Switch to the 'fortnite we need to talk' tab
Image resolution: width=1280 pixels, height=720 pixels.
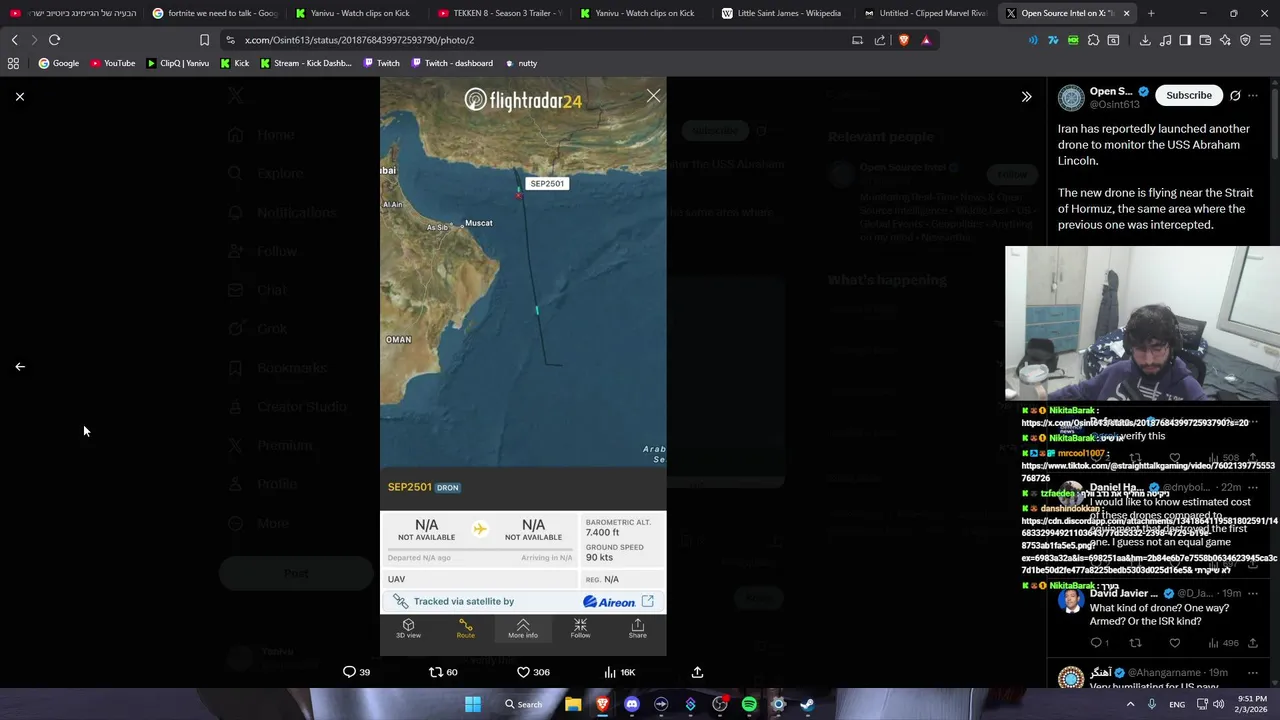214,13
